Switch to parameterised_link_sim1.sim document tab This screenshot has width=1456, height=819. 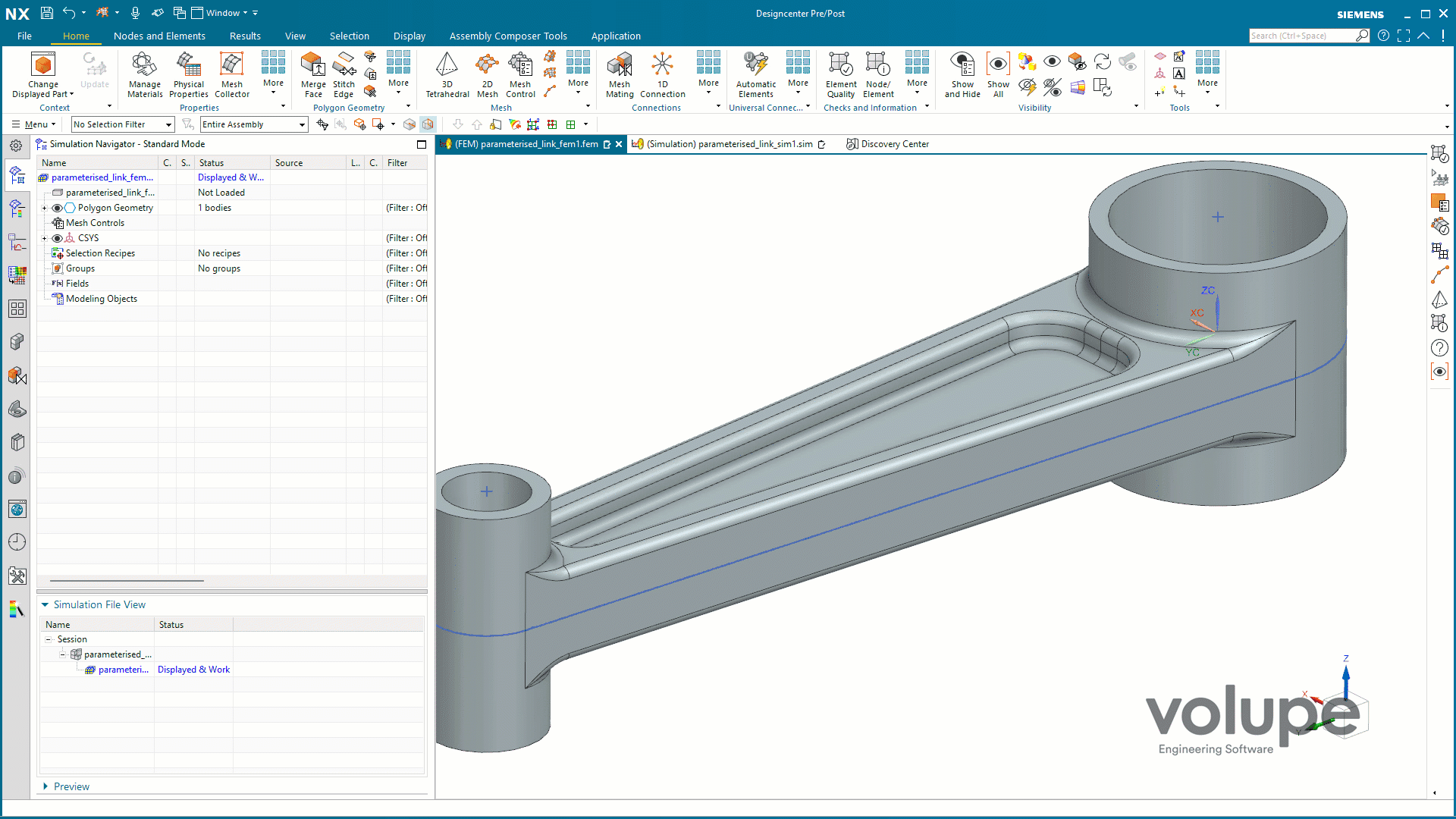coord(729,144)
